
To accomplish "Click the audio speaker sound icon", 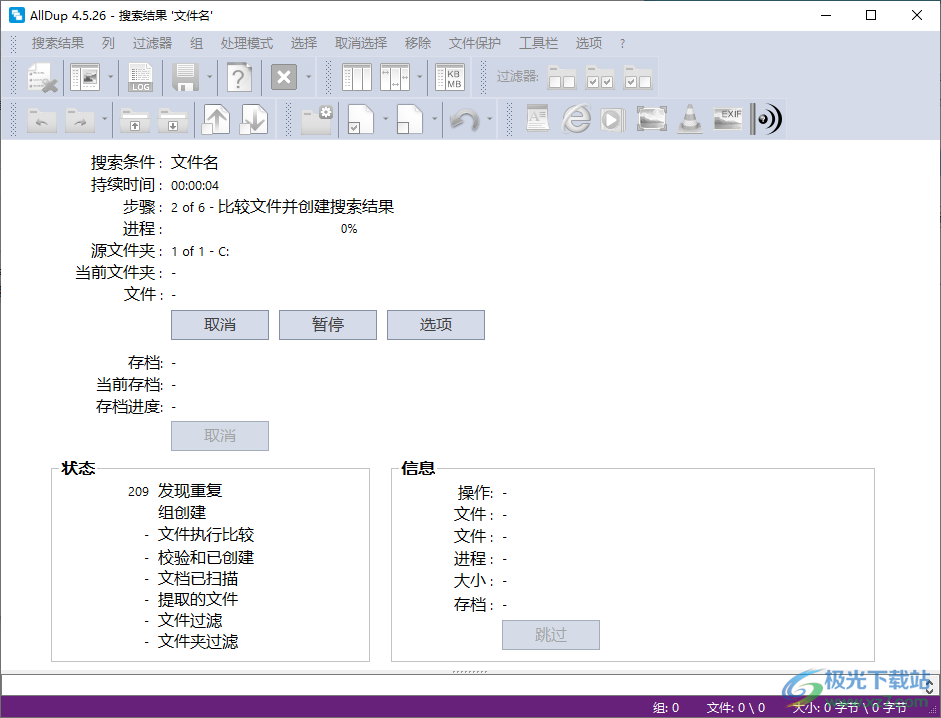I will 767,119.
